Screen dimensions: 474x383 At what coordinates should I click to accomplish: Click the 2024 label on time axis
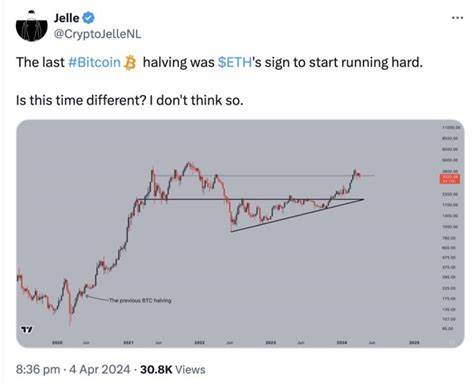[x=342, y=342]
